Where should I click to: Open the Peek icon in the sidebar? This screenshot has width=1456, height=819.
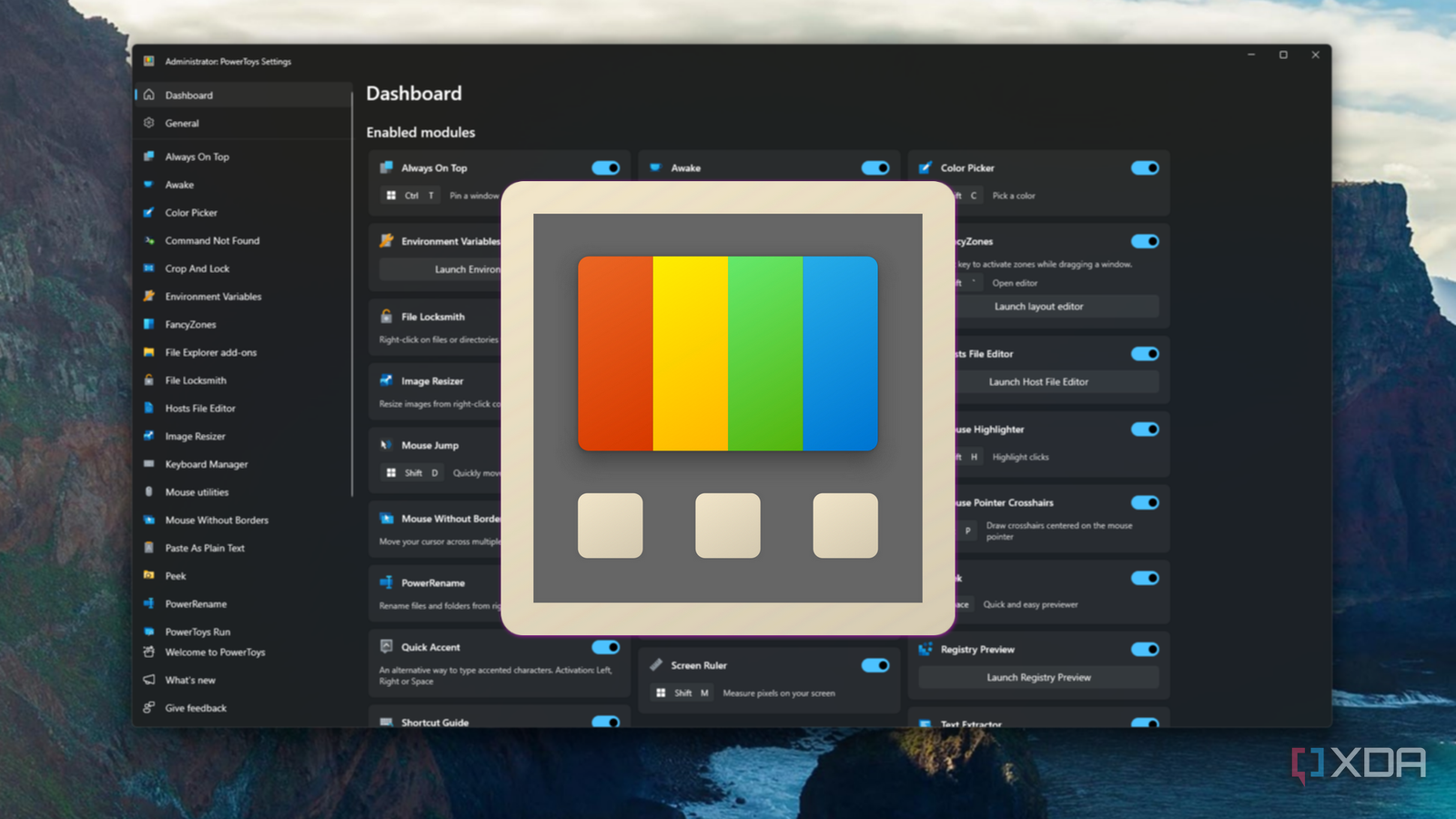[x=149, y=576]
